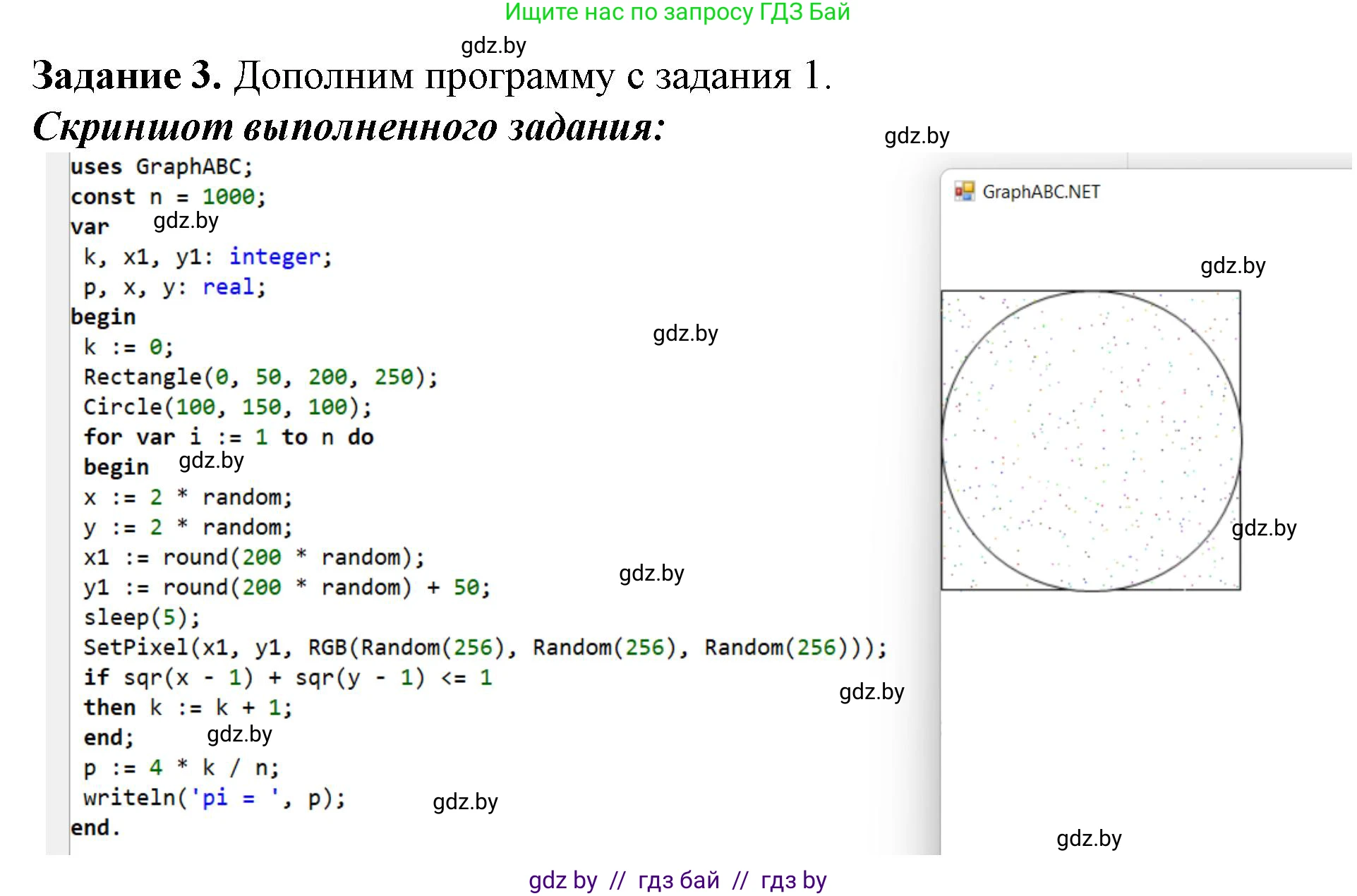Click the green header text about ГДЗ Бай

pyautogui.click(x=677, y=13)
